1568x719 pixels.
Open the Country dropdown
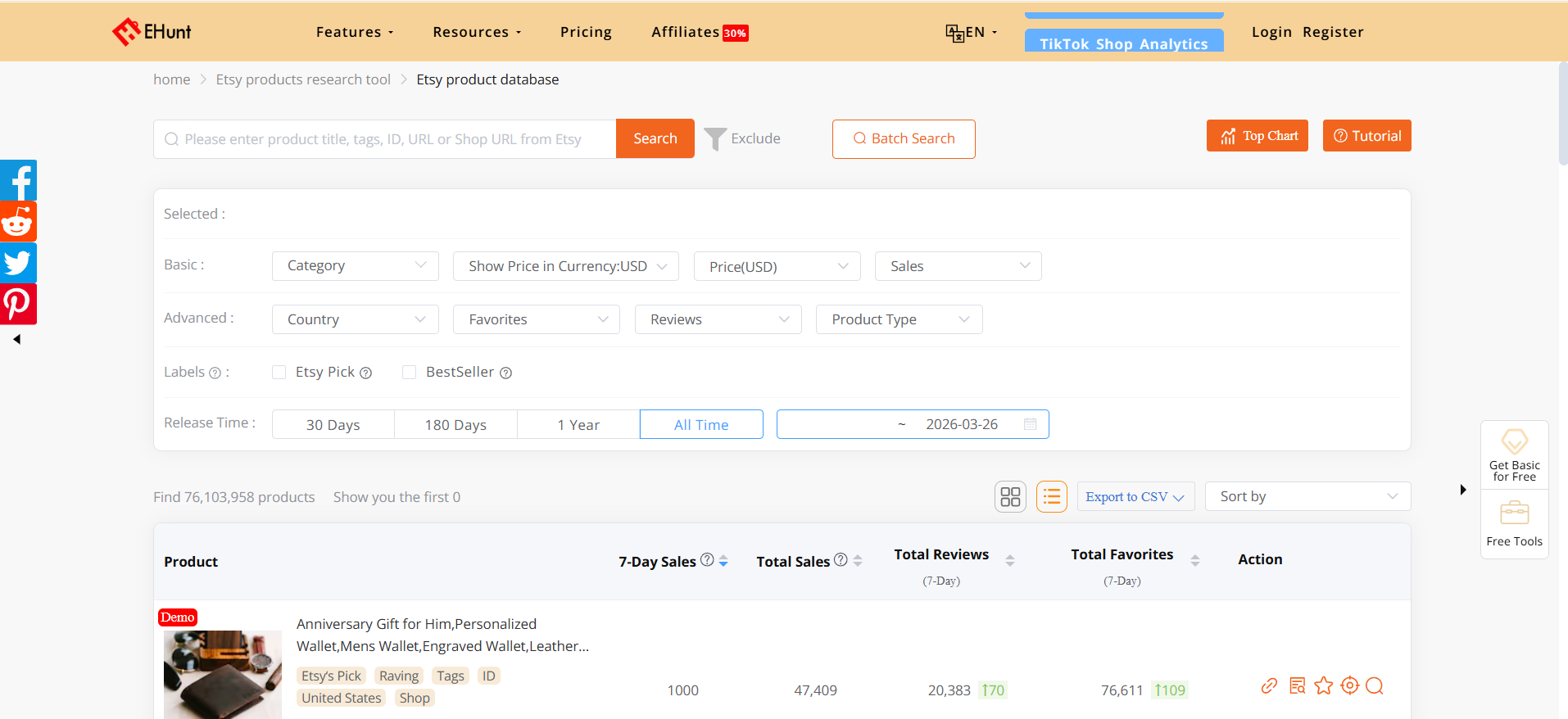point(356,319)
